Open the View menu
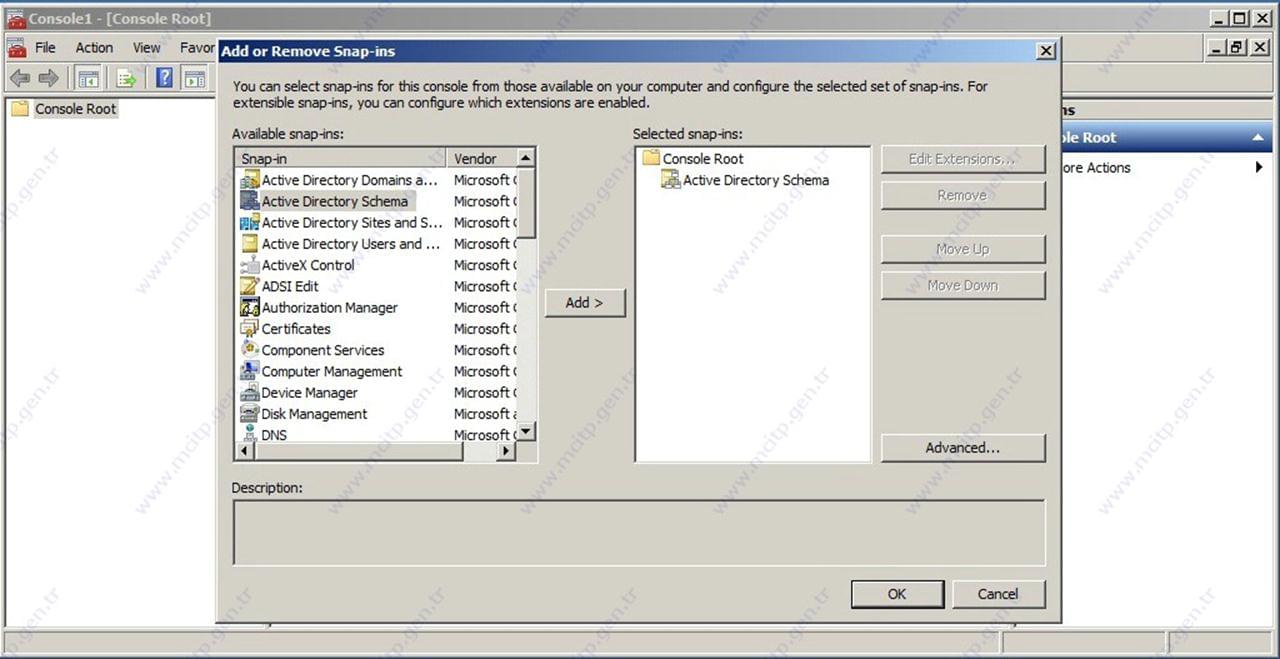Image resolution: width=1280 pixels, height=659 pixels. click(147, 47)
